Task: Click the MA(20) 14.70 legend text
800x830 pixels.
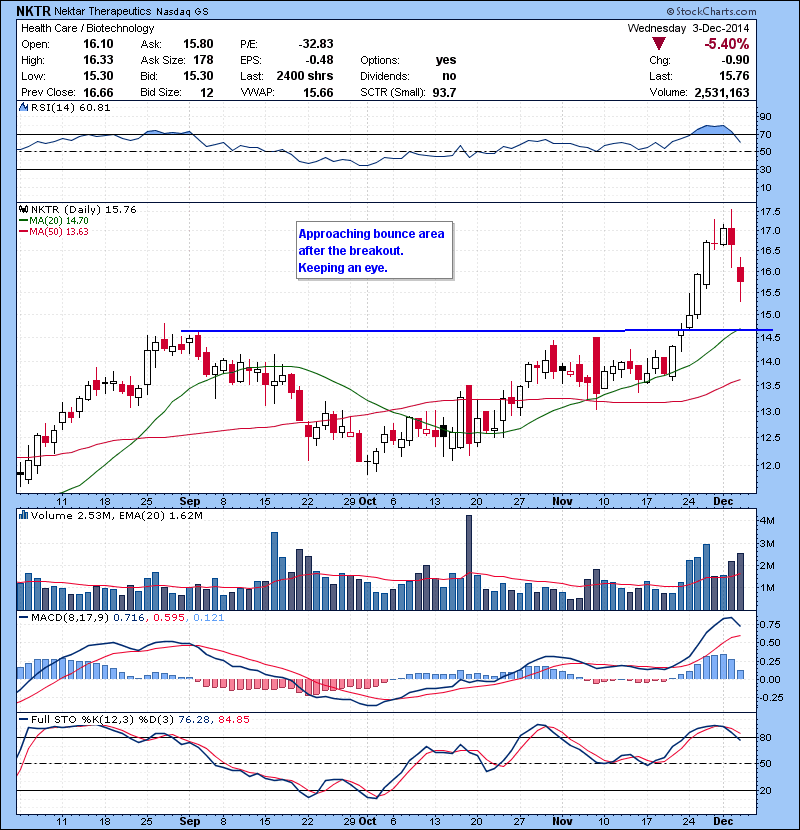Action: (x=59, y=221)
